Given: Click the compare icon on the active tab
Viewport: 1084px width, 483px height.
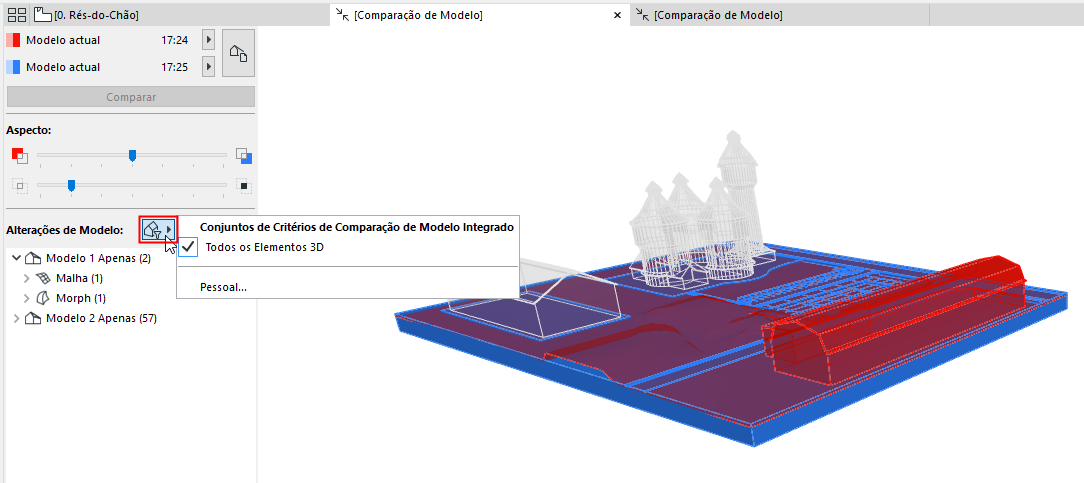Looking at the screenshot, I should (x=342, y=15).
